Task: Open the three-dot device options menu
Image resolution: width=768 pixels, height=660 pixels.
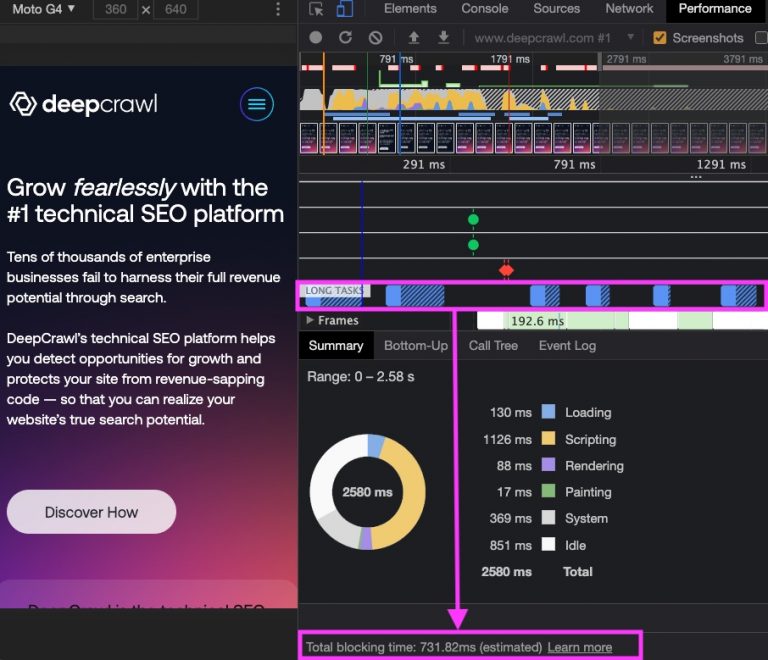Action: click(x=278, y=9)
